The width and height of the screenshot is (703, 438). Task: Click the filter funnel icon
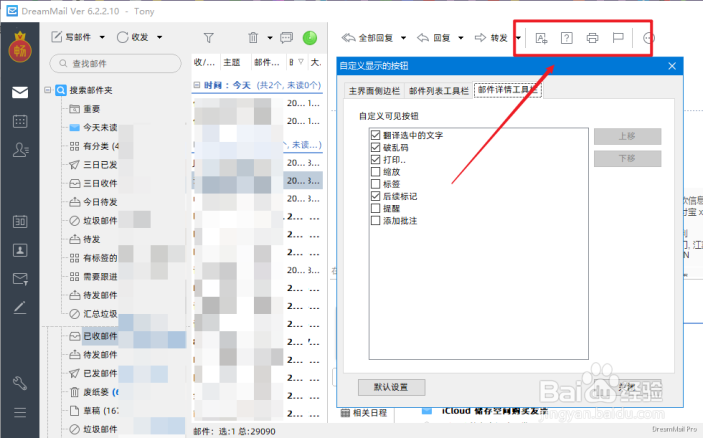(x=208, y=38)
